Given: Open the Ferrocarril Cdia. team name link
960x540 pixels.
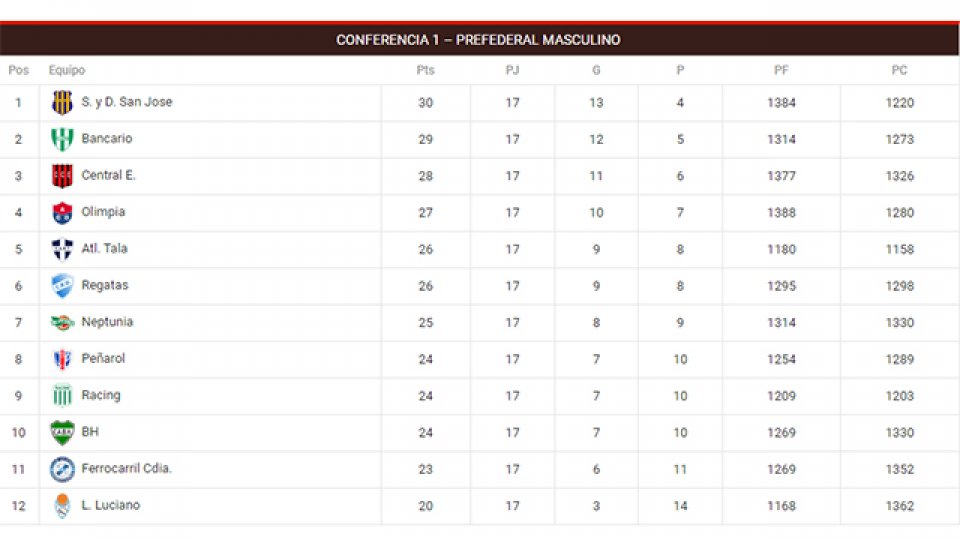Looking at the screenshot, I should click(126, 469).
